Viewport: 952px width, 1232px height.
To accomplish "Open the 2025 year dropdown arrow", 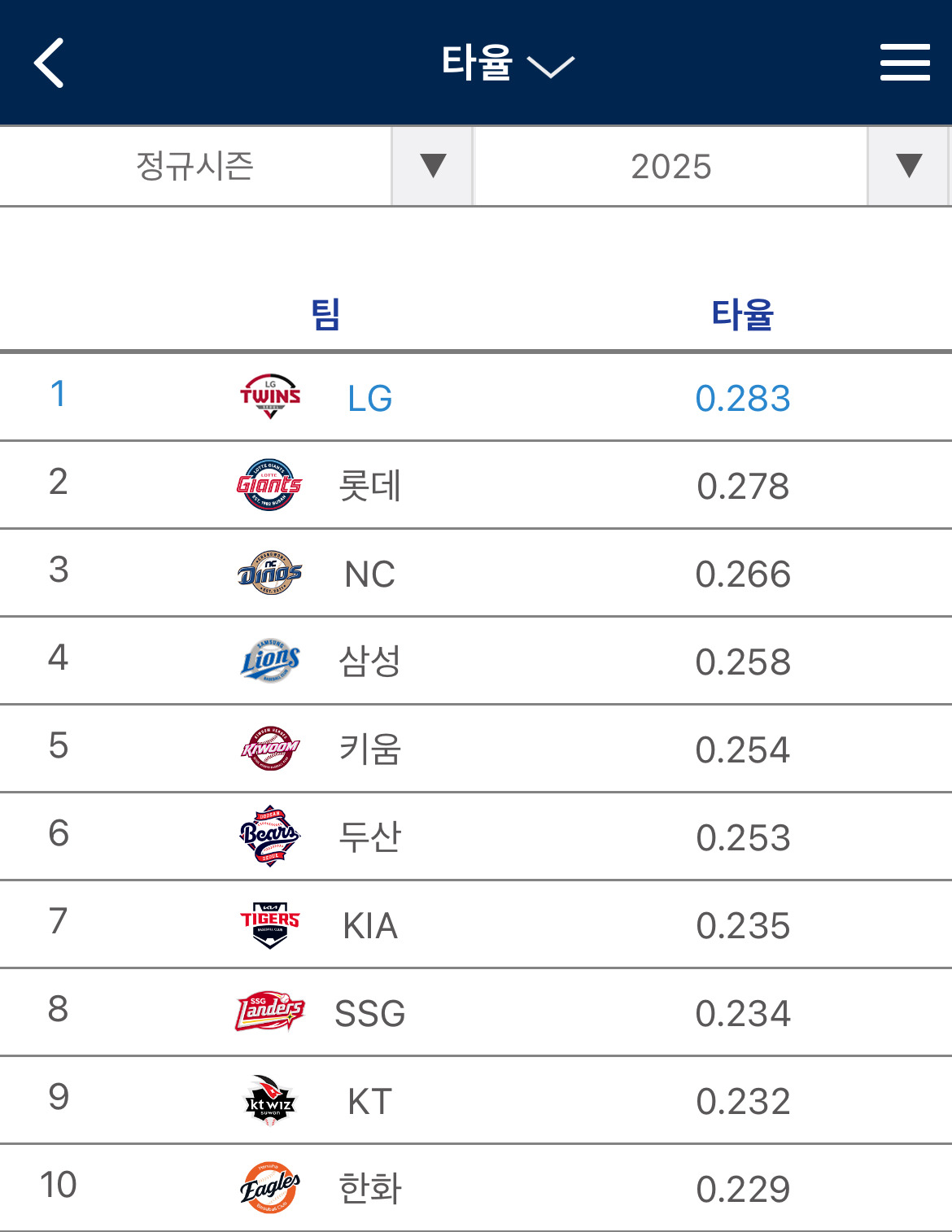I will point(908,166).
